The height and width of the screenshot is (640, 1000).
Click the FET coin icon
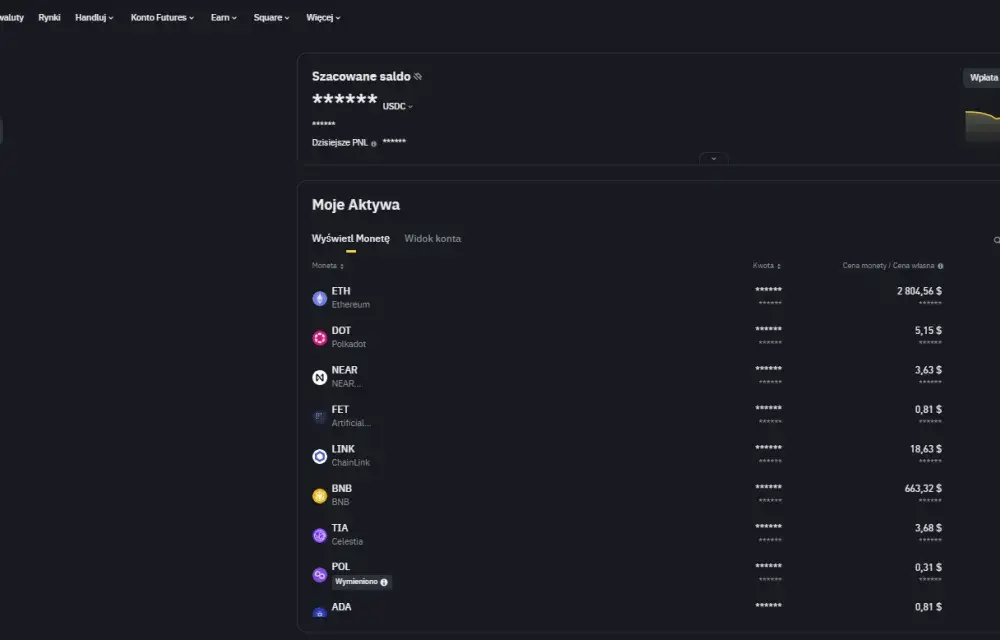[x=320, y=417]
